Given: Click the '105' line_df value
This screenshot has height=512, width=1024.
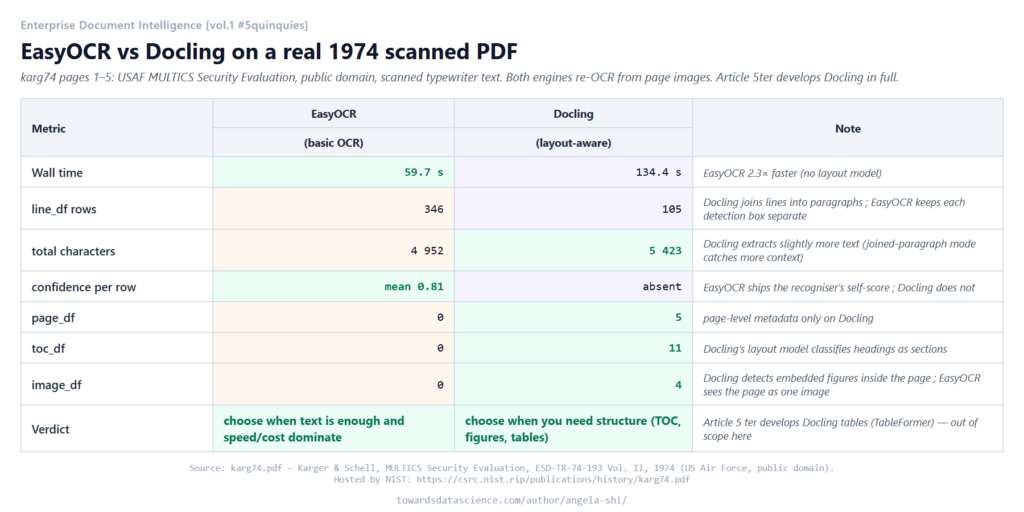Looking at the screenshot, I should coord(672,209).
